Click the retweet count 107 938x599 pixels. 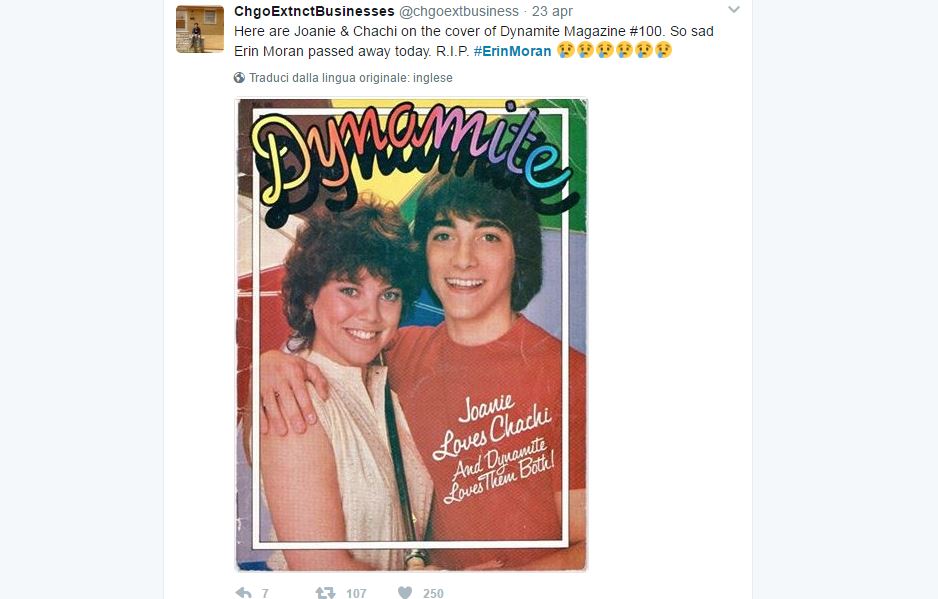[x=356, y=593]
